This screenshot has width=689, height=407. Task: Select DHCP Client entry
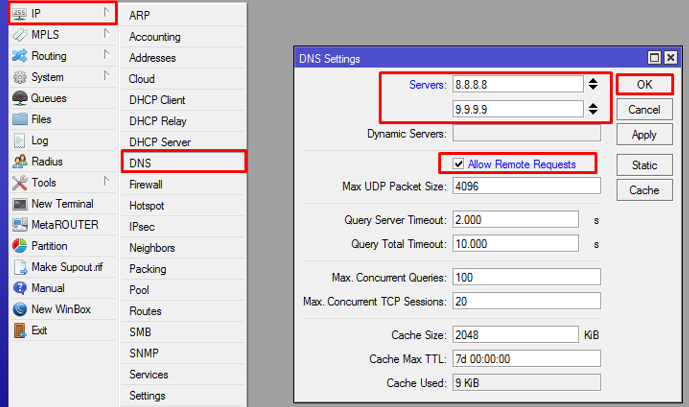(183, 100)
